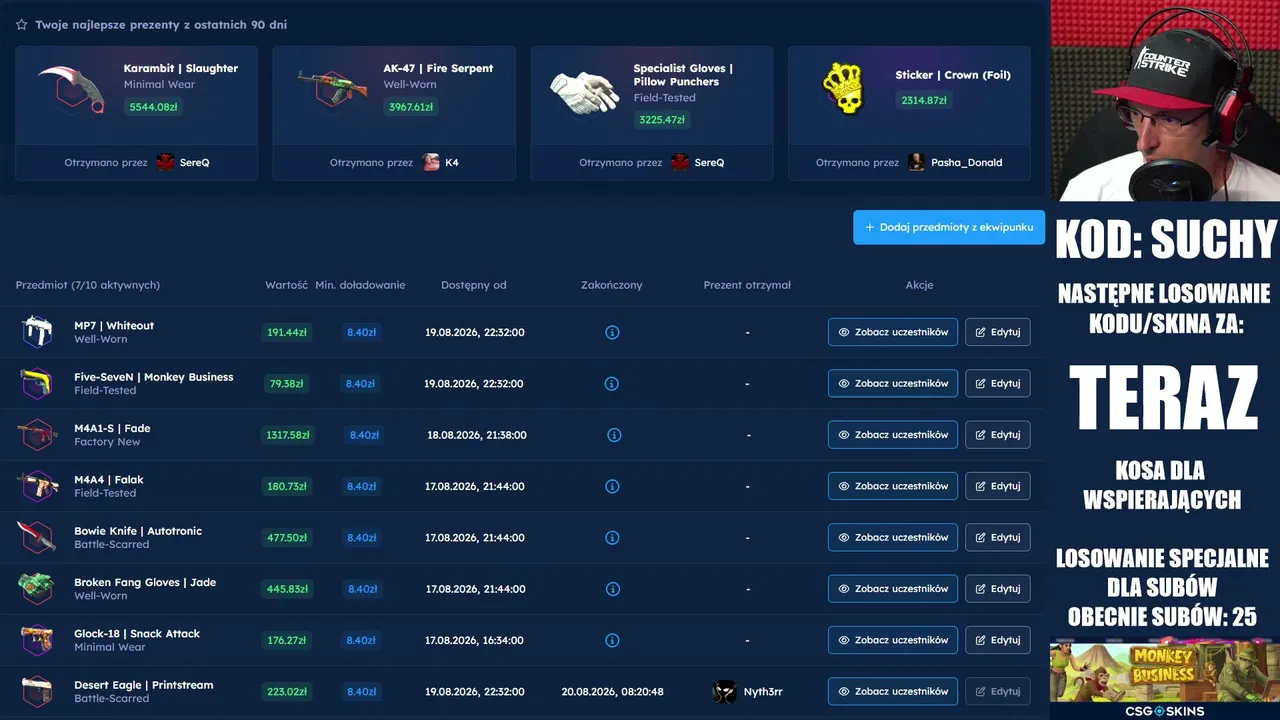Edit the Bowie Knife Autotronic giveaway
The height and width of the screenshot is (720, 1280).
click(x=997, y=537)
